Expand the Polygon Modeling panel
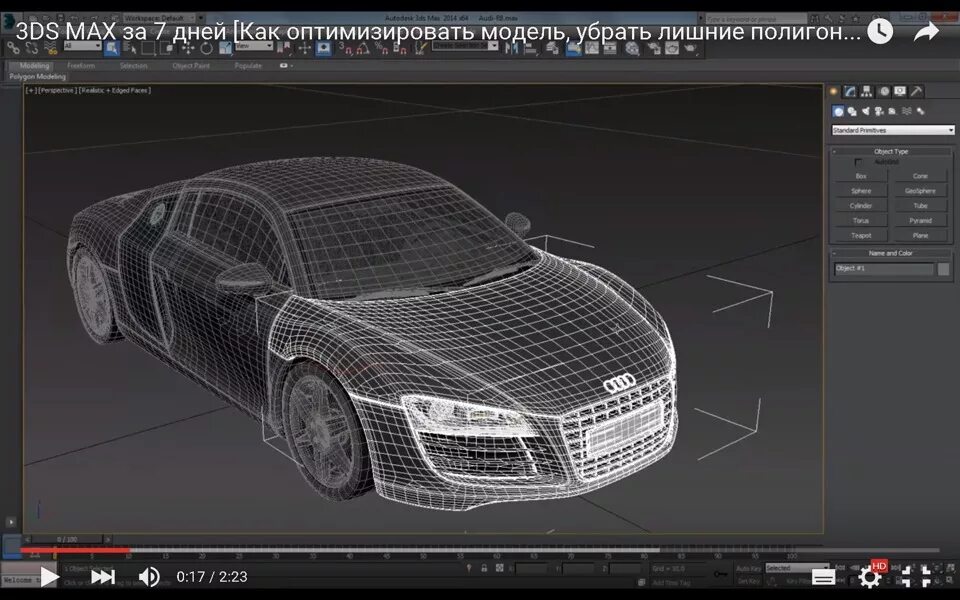 click(37, 77)
